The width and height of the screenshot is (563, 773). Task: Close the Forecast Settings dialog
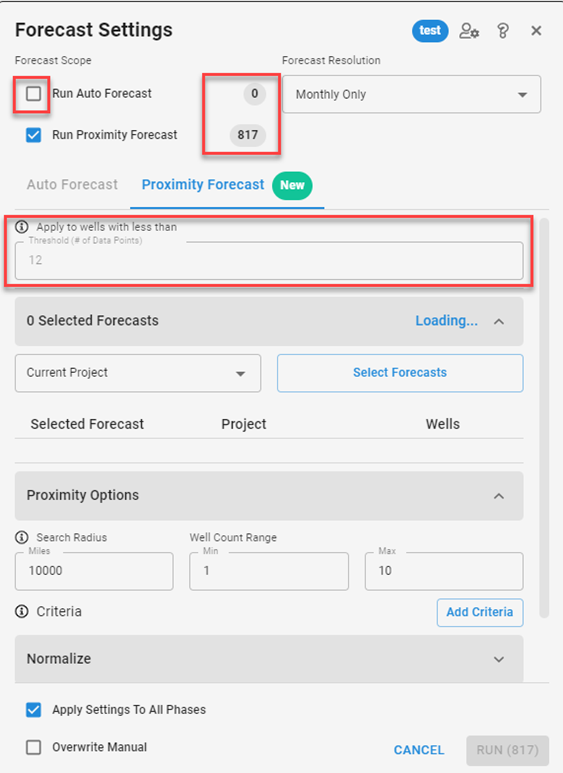(536, 31)
